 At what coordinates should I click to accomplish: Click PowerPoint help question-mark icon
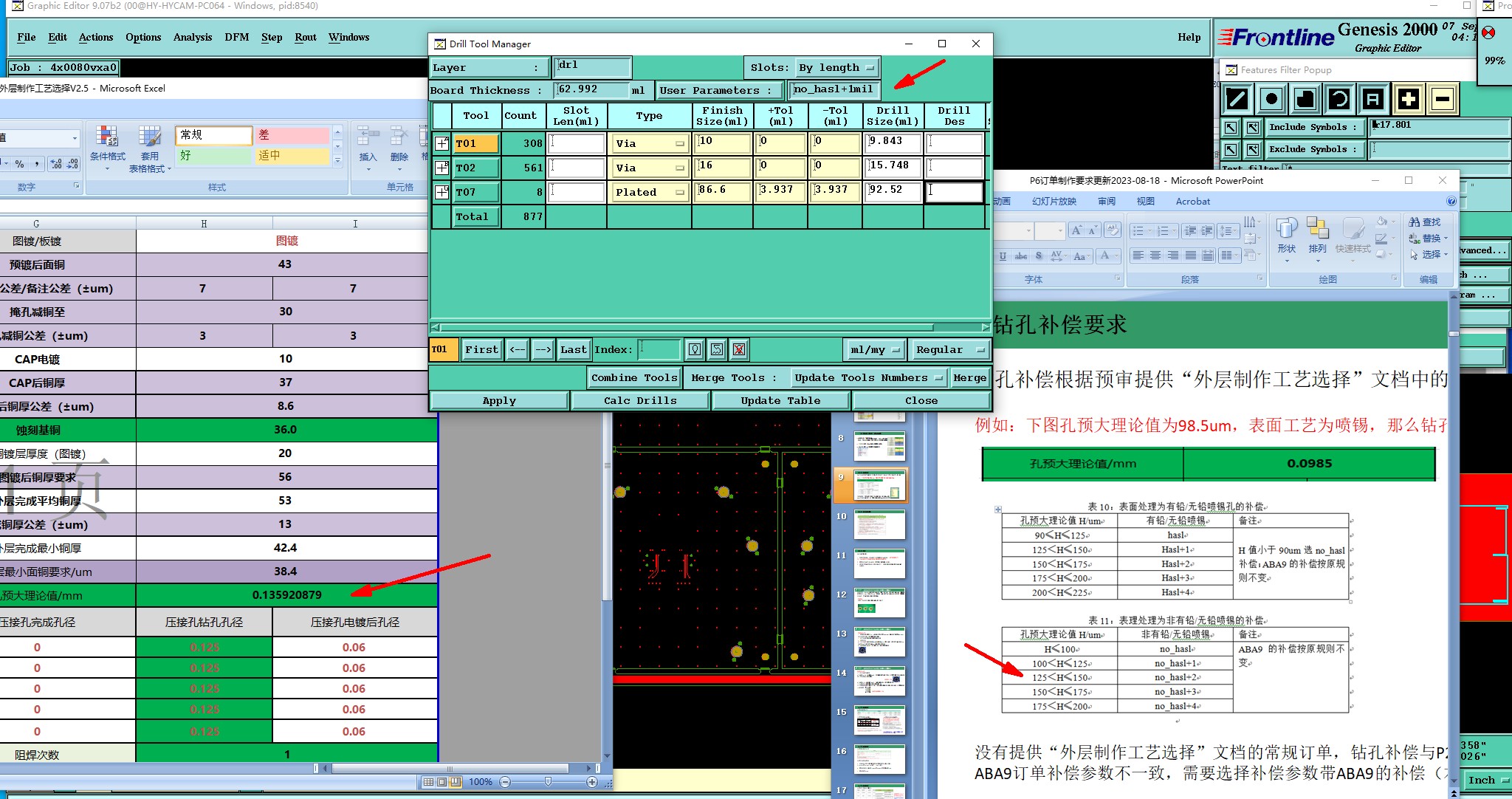point(1451,201)
